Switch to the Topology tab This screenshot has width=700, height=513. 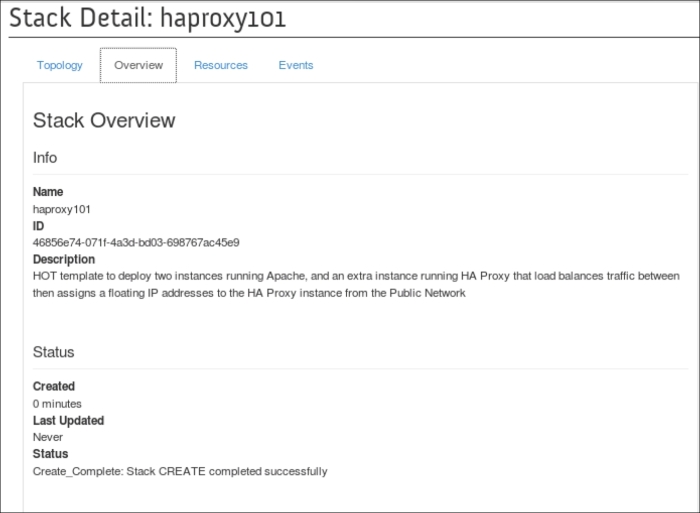click(x=60, y=65)
